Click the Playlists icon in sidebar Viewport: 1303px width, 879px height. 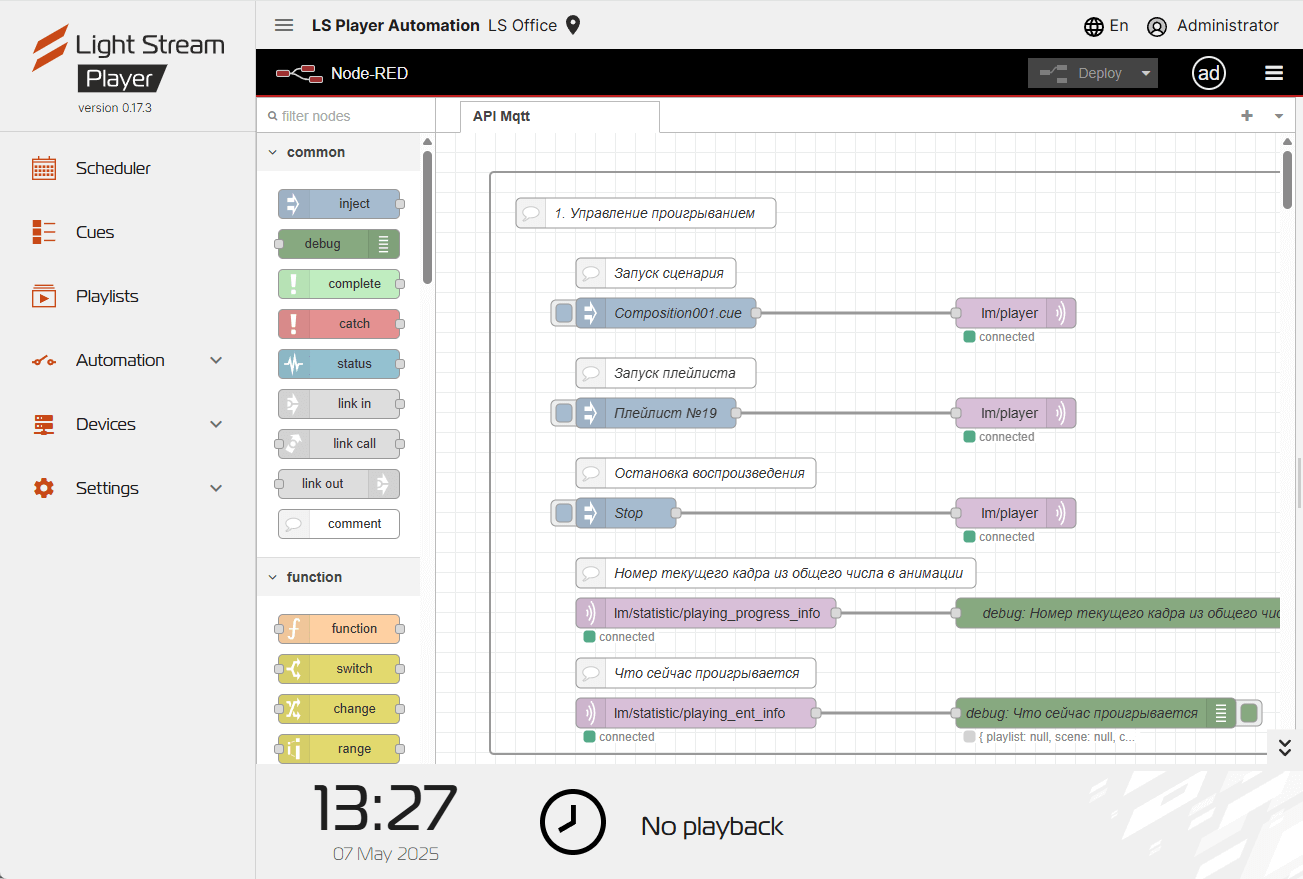pyautogui.click(x=44, y=296)
